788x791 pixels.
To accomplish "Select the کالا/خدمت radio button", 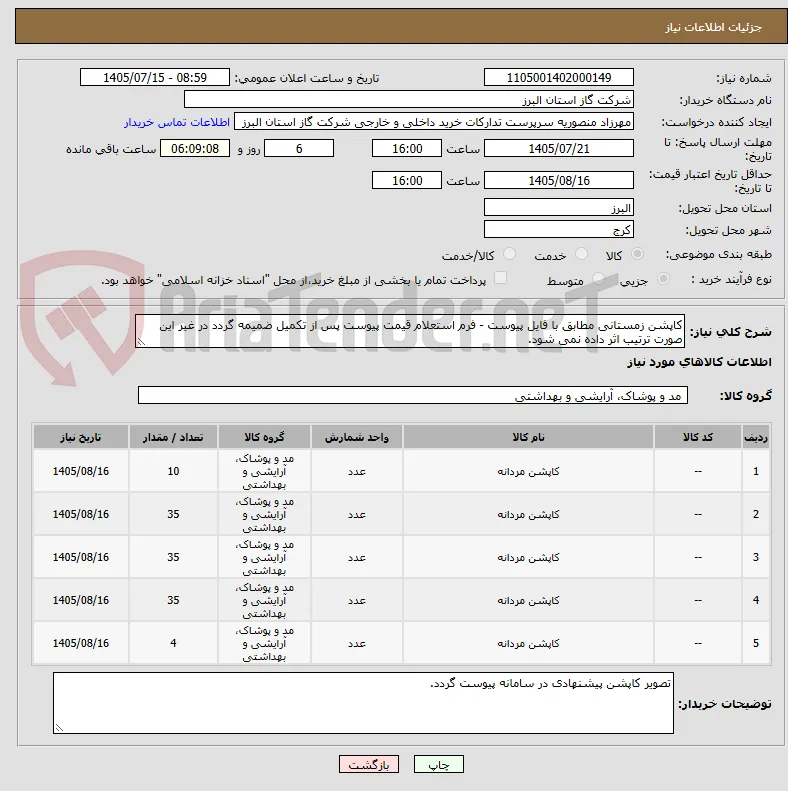I will tap(510, 254).
